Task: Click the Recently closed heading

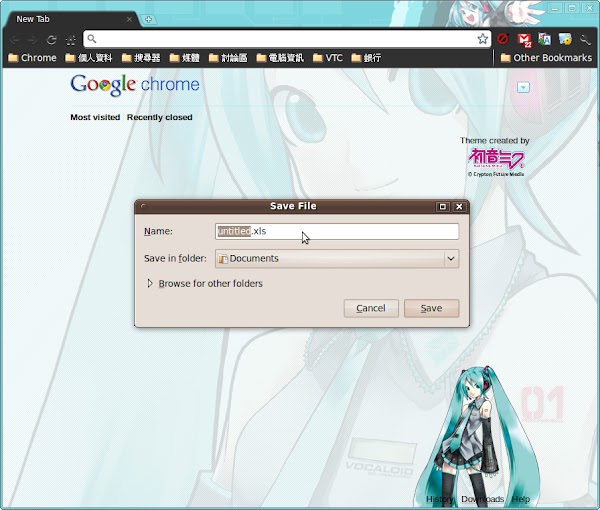Action: pos(160,117)
